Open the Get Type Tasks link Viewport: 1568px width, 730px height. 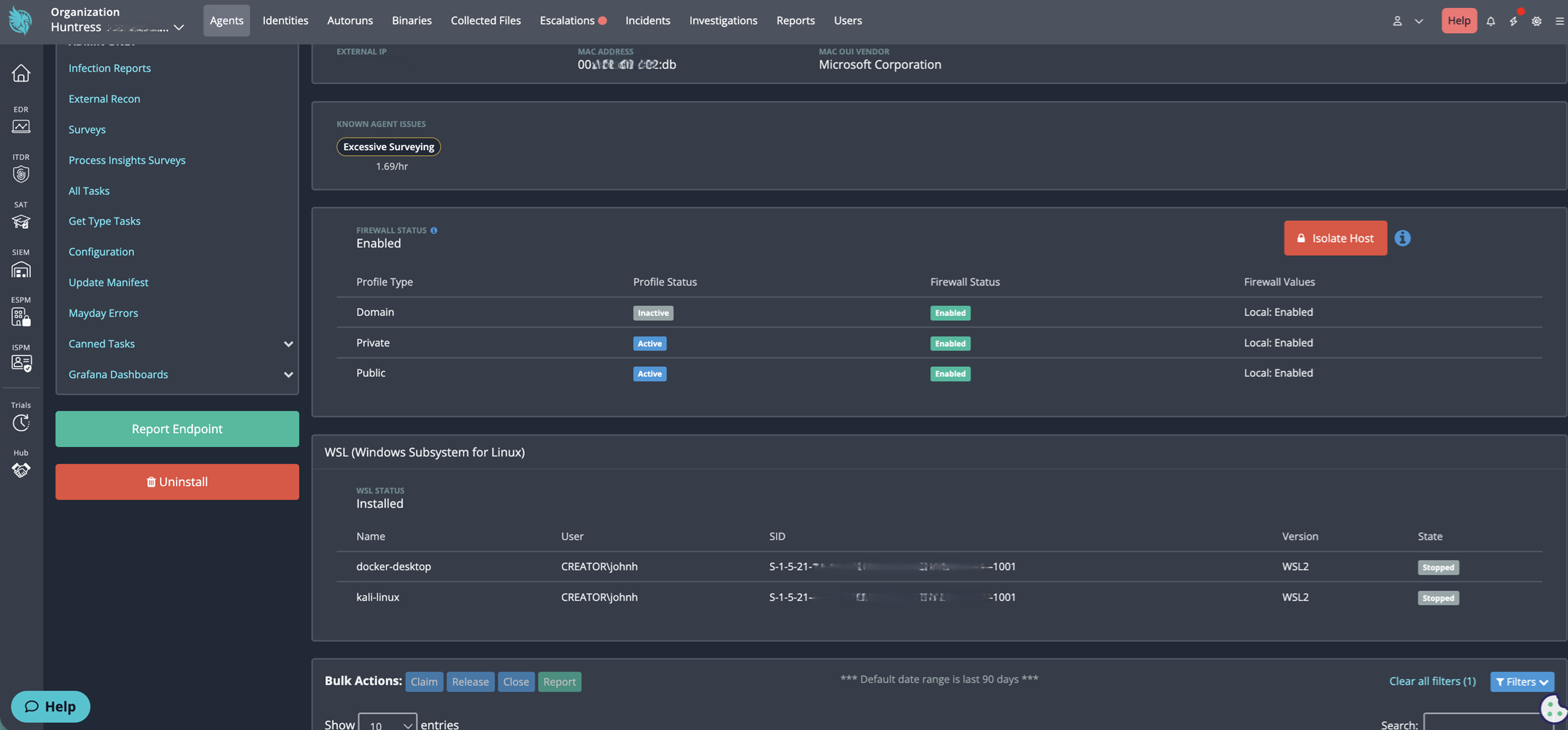point(104,221)
